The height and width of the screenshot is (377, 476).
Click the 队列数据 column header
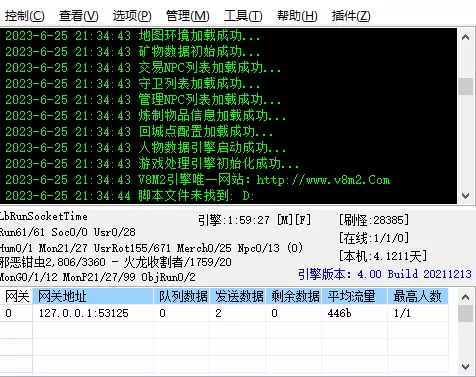point(182,296)
